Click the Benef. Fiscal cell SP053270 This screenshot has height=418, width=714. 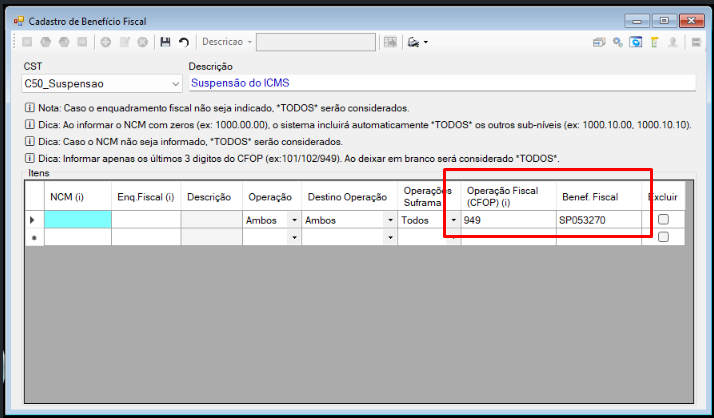pos(599,220)
